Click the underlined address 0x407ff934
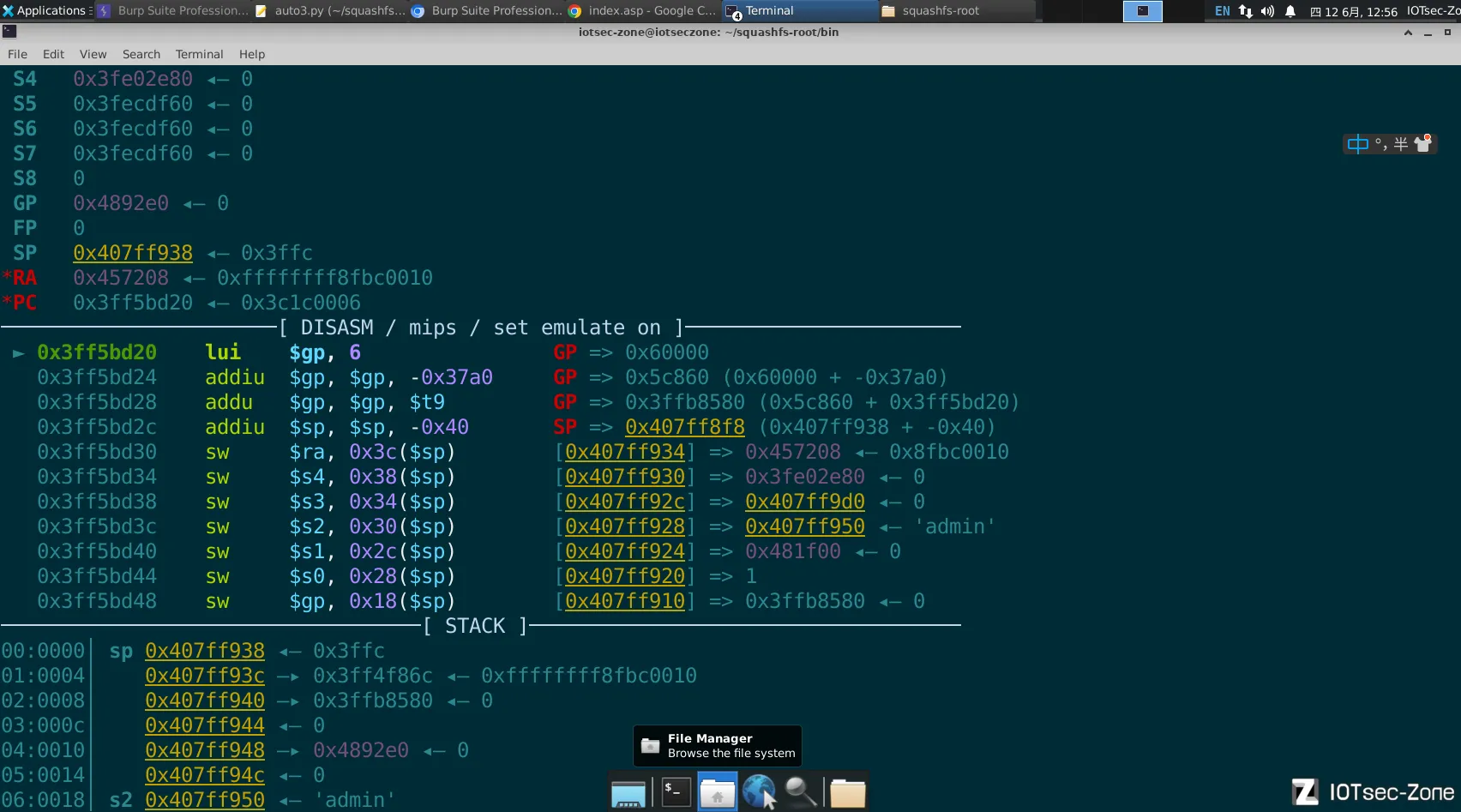Screen dimensions: 1461x812 (625, 452)
